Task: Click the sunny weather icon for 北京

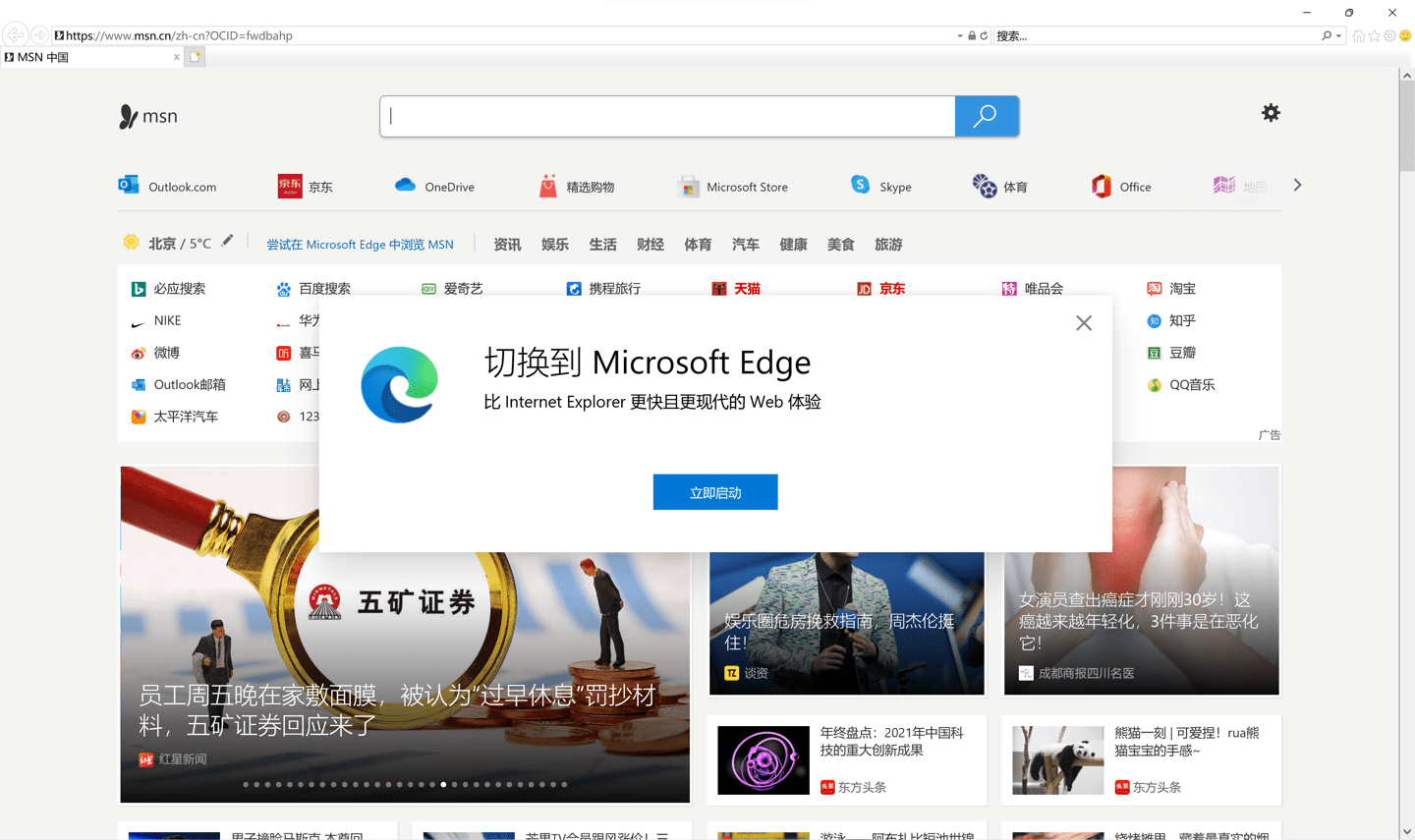Action: [x=131, y=242]
